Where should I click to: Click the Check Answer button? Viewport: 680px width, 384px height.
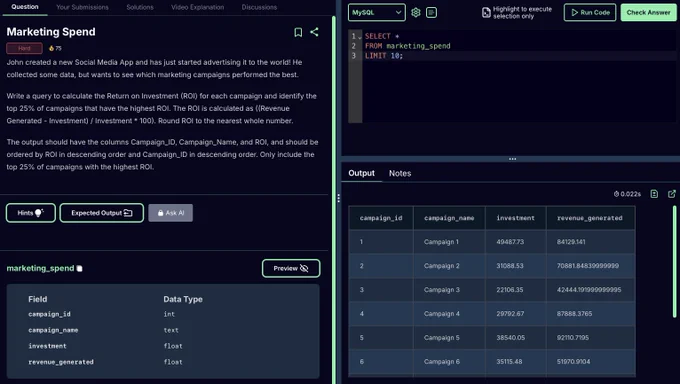coord(648,13)
